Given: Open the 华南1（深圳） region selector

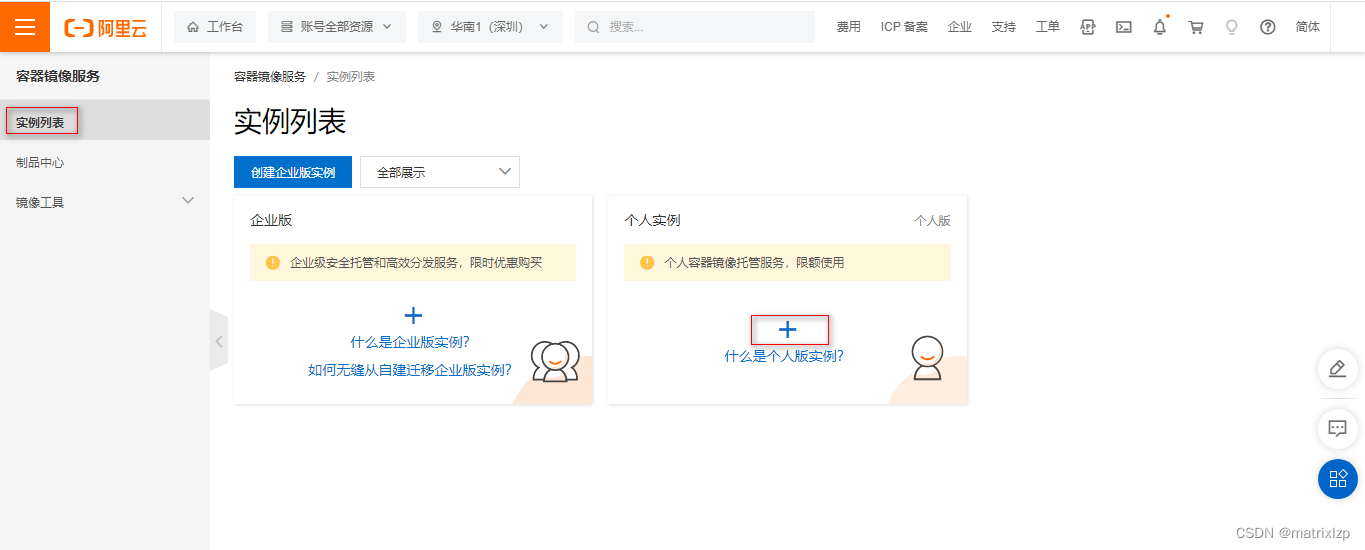Looking at the screenshot, I should pyautogui.click(x=490, y=27).
